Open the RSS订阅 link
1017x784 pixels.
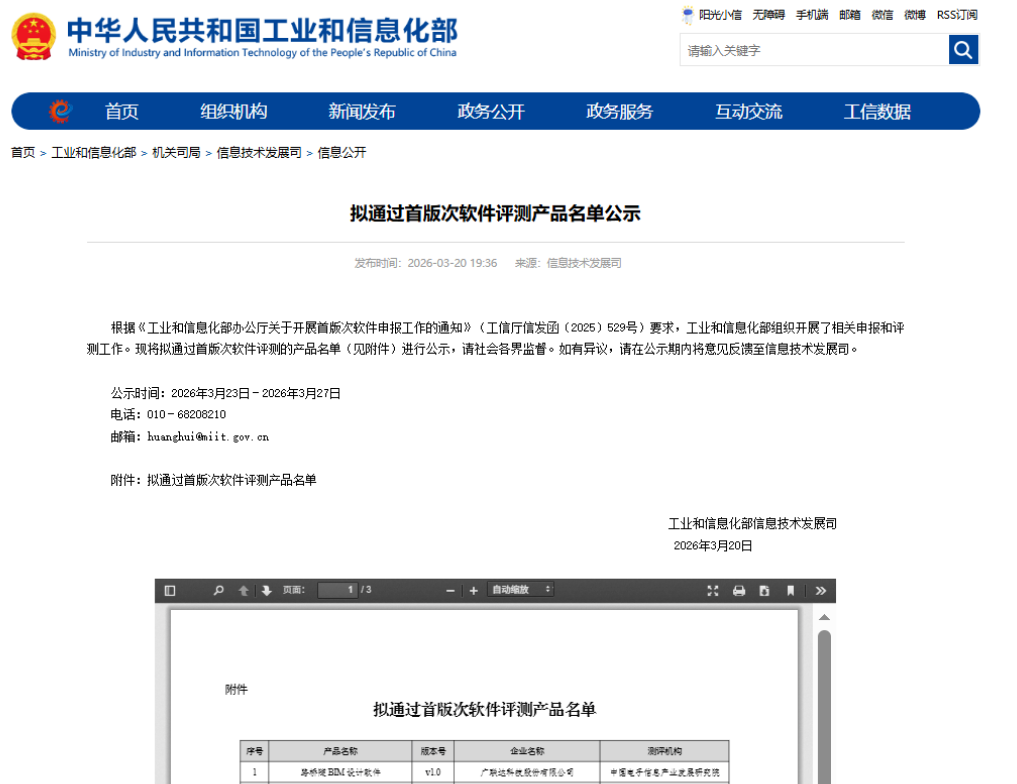coord(957,15)
